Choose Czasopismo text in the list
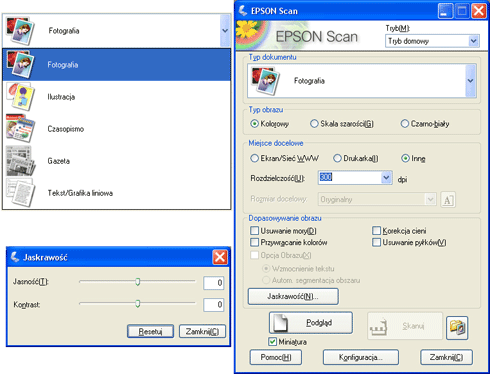Image resolution: width=490 pixels, height=374 pixels. (66, 129)
